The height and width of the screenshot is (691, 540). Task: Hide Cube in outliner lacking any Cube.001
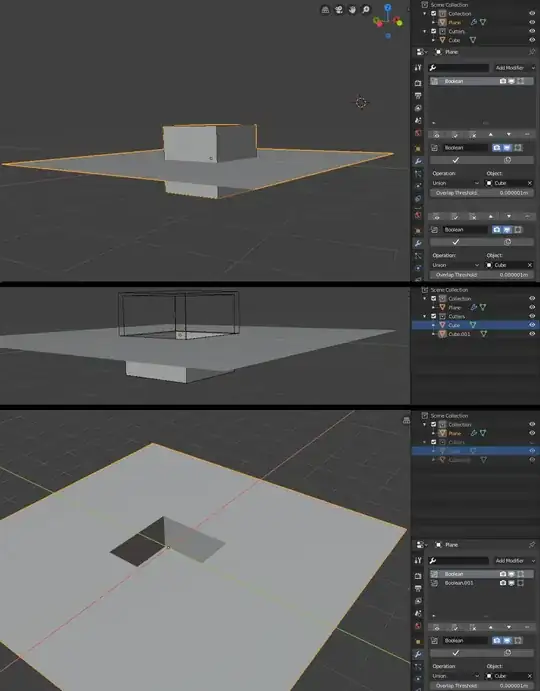click(532, 40)
